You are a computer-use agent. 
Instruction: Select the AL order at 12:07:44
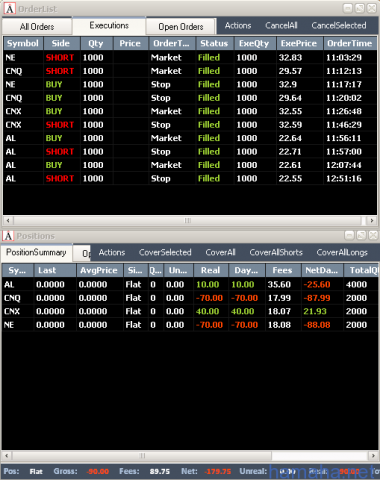[x=190, y=165]
